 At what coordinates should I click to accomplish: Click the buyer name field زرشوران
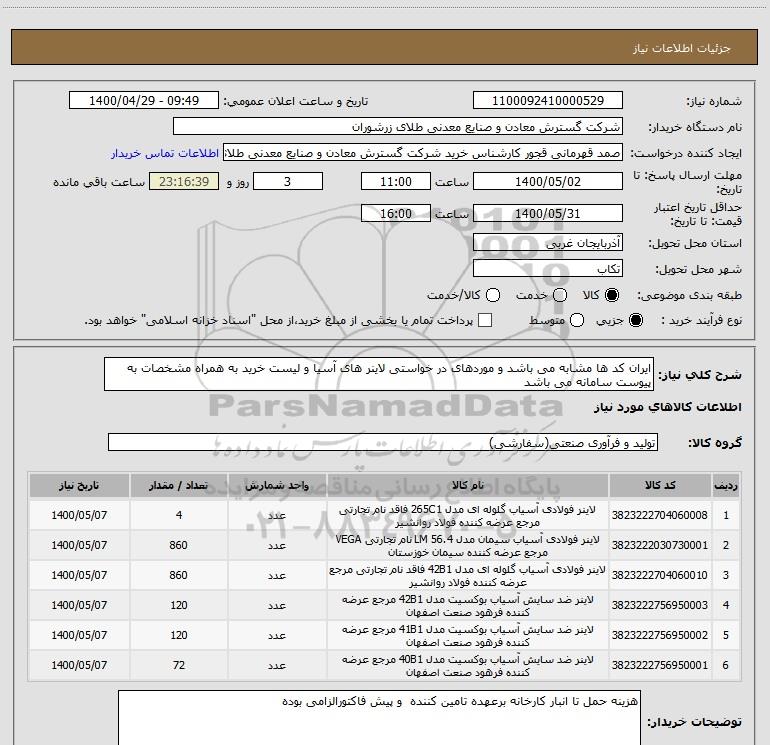(x=398, y=127)
